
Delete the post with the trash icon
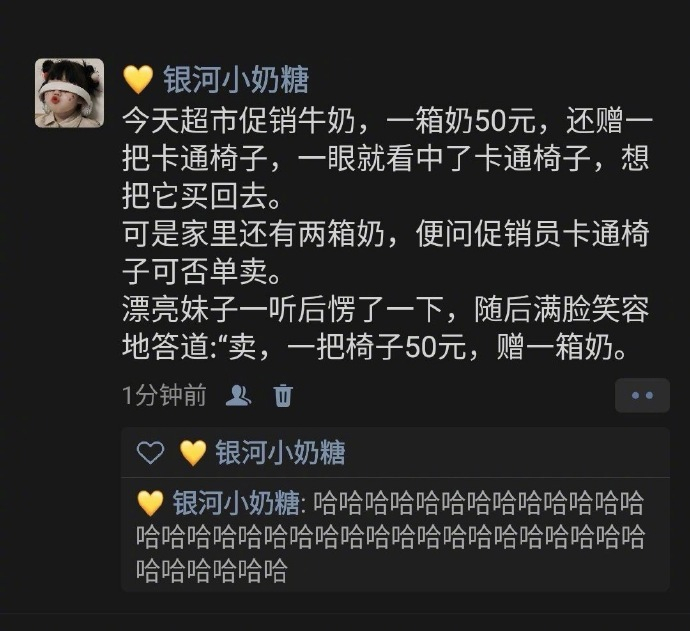click(283, 395)
